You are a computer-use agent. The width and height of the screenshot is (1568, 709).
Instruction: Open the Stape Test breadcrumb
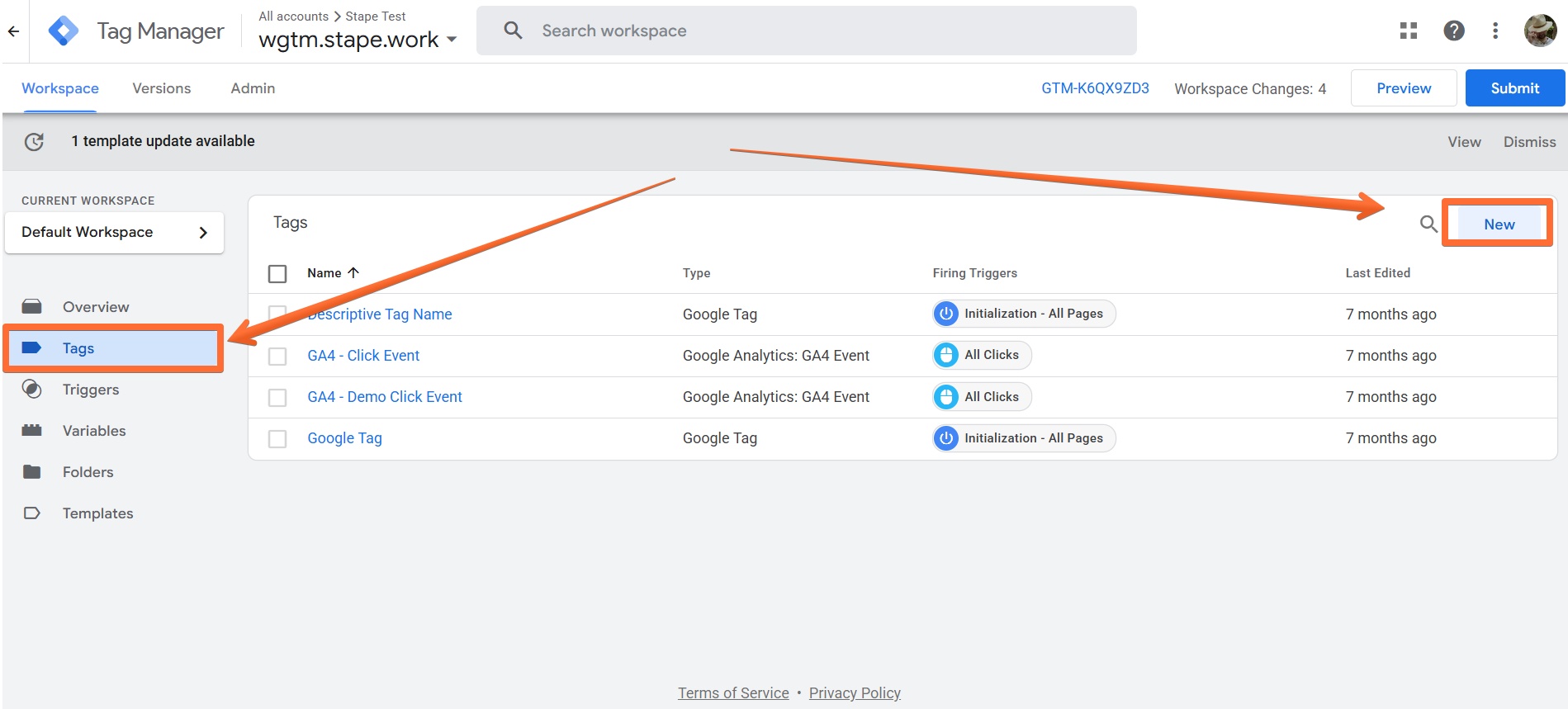(x=375, y=17)
